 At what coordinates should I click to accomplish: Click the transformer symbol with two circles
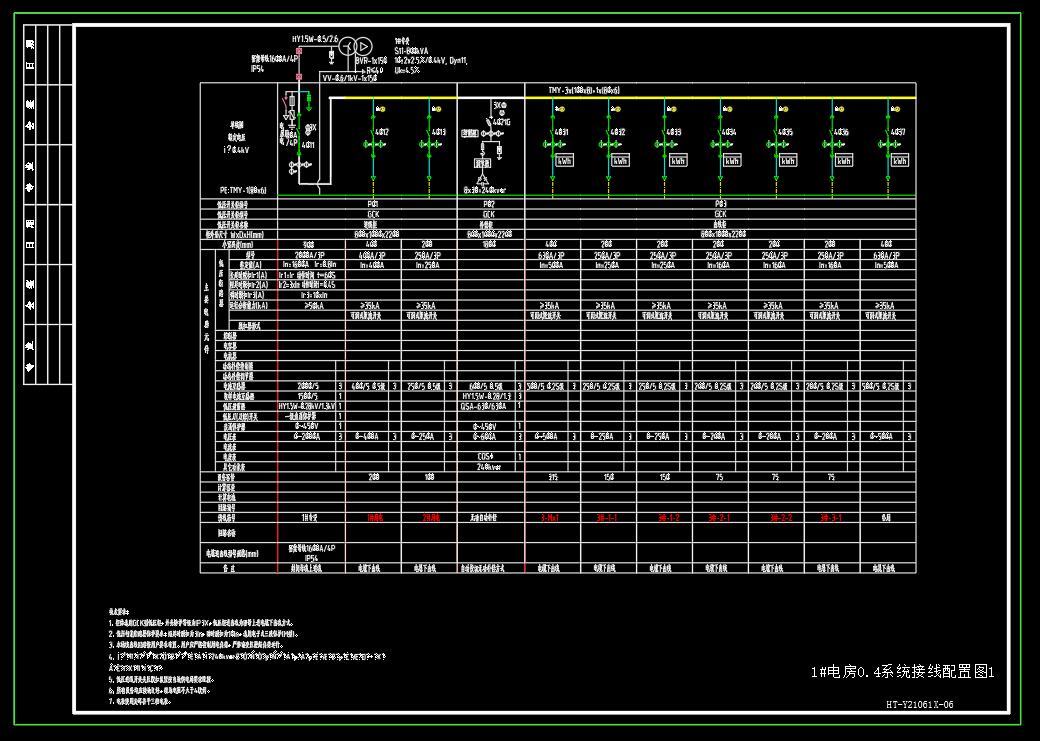tap(356, 46)
